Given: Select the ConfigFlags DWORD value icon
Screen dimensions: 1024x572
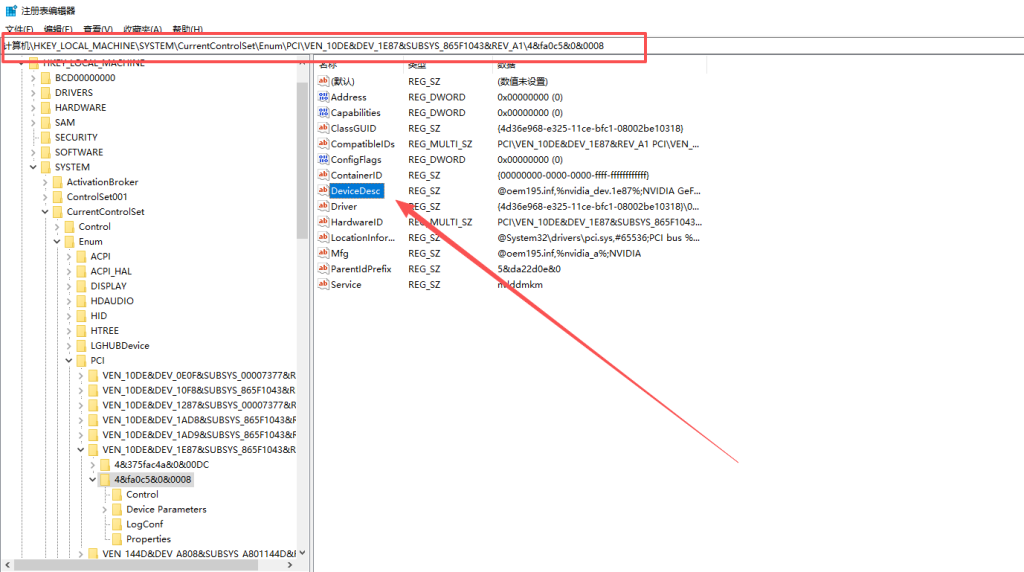Looking at the screenshot, I should tap(323, 159).
